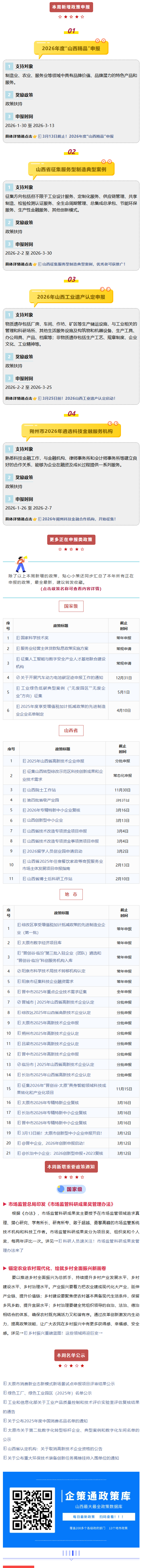Viewport: 144px width, 1568px height.
Task: Click the red header 本周名单公示
Action: (72, 1355)
